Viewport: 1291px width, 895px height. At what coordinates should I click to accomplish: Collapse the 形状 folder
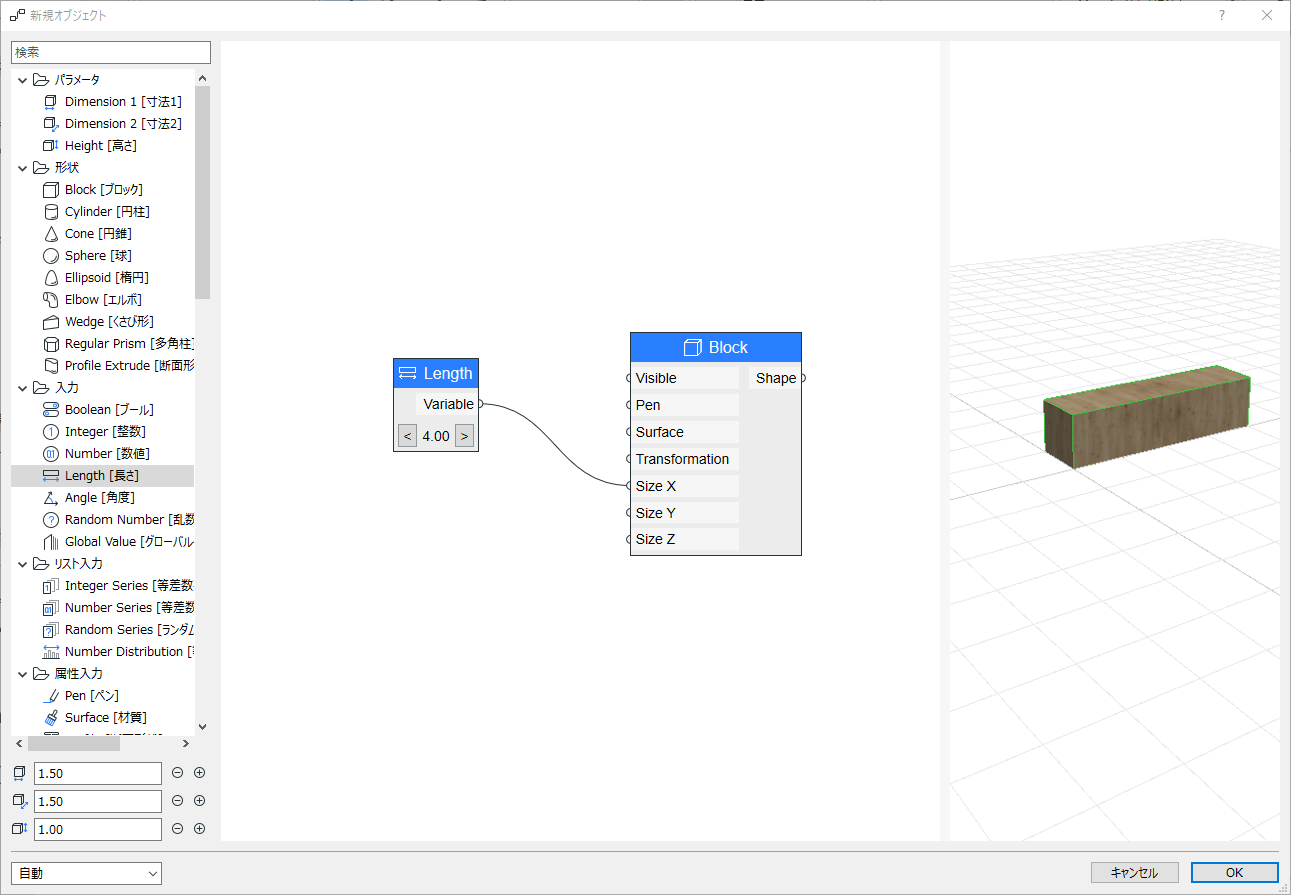coord(23,168)
